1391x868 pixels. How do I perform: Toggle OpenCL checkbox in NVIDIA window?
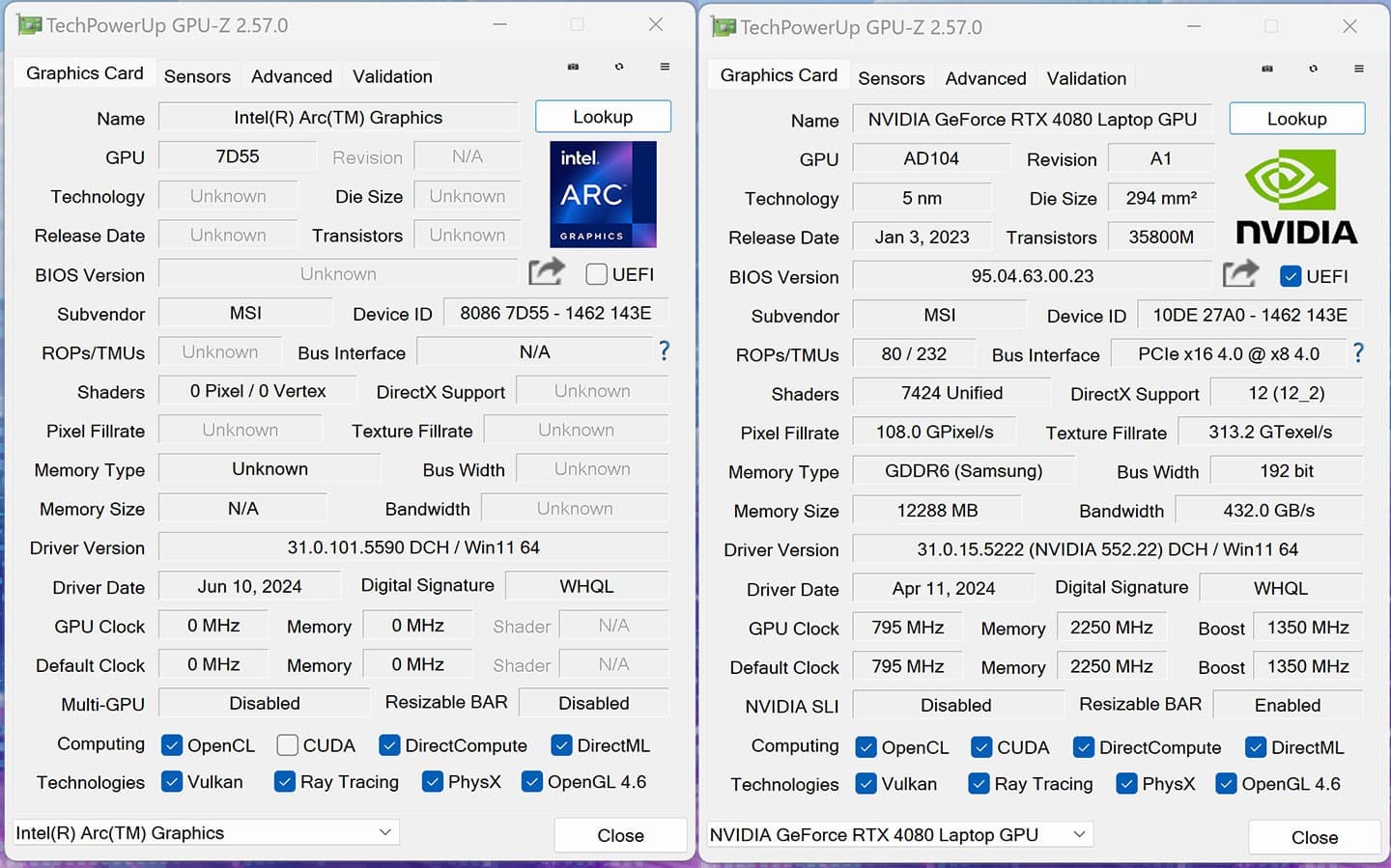pos(866,747)
